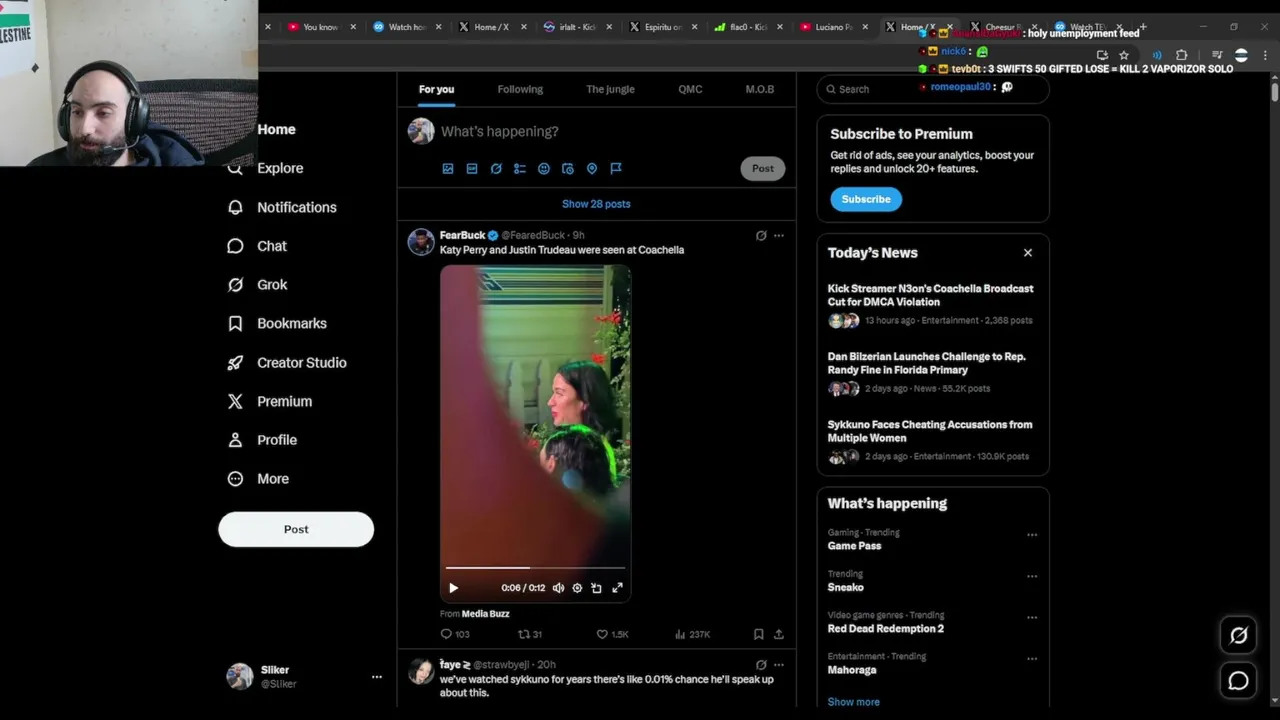Open Profile in the left navigation
1280x720 pixels.
tap(262, 440)
